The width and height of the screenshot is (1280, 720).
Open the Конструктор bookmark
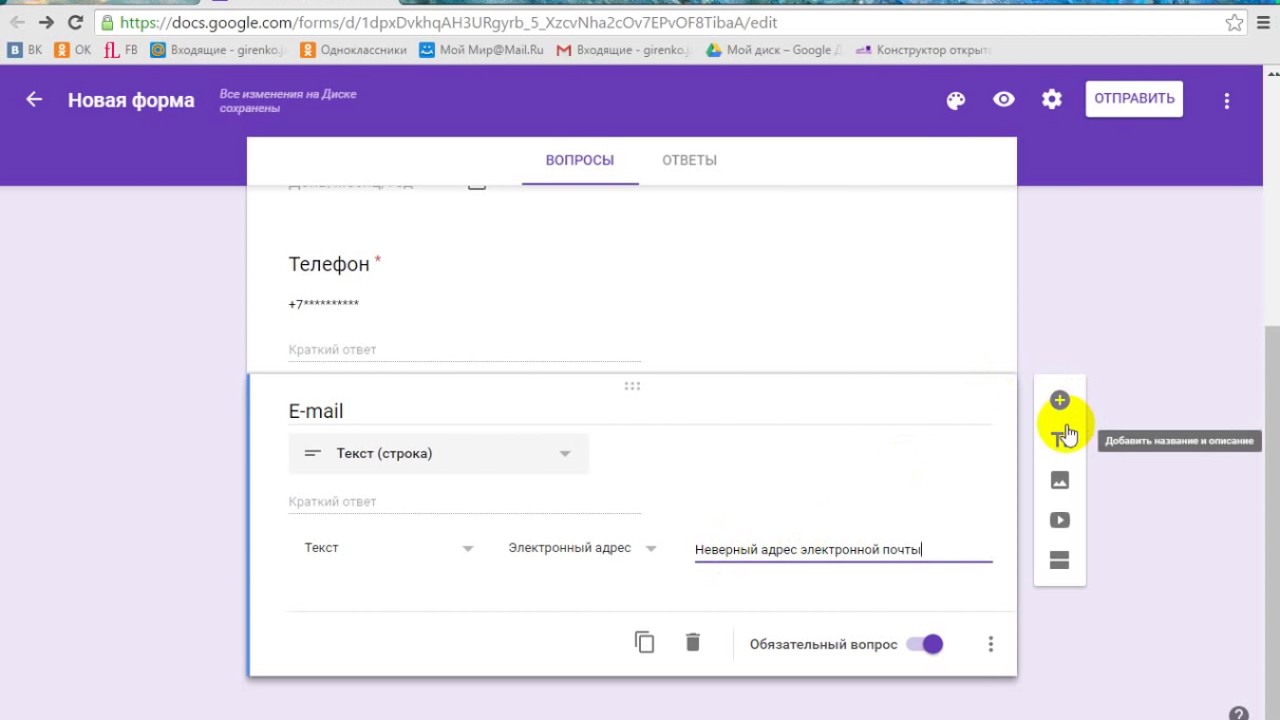[x=923, y=49]
